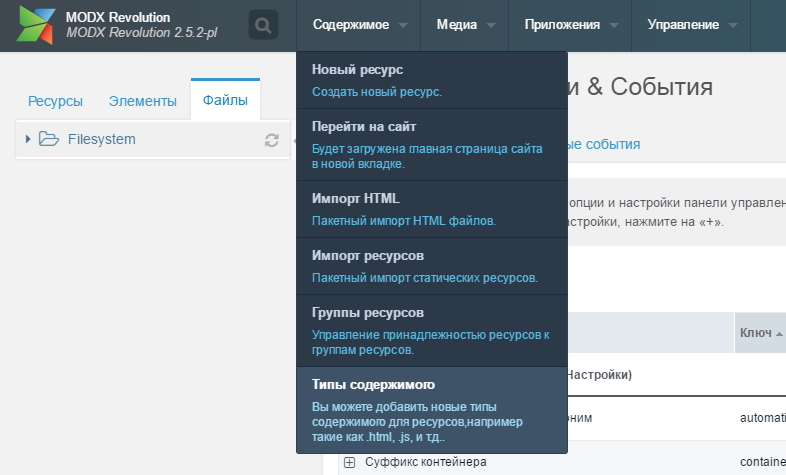The height and width of the screenshot is (475, 786).
Task: Switch to the Ресурсы tab
Action: click(x=55, y=101)
